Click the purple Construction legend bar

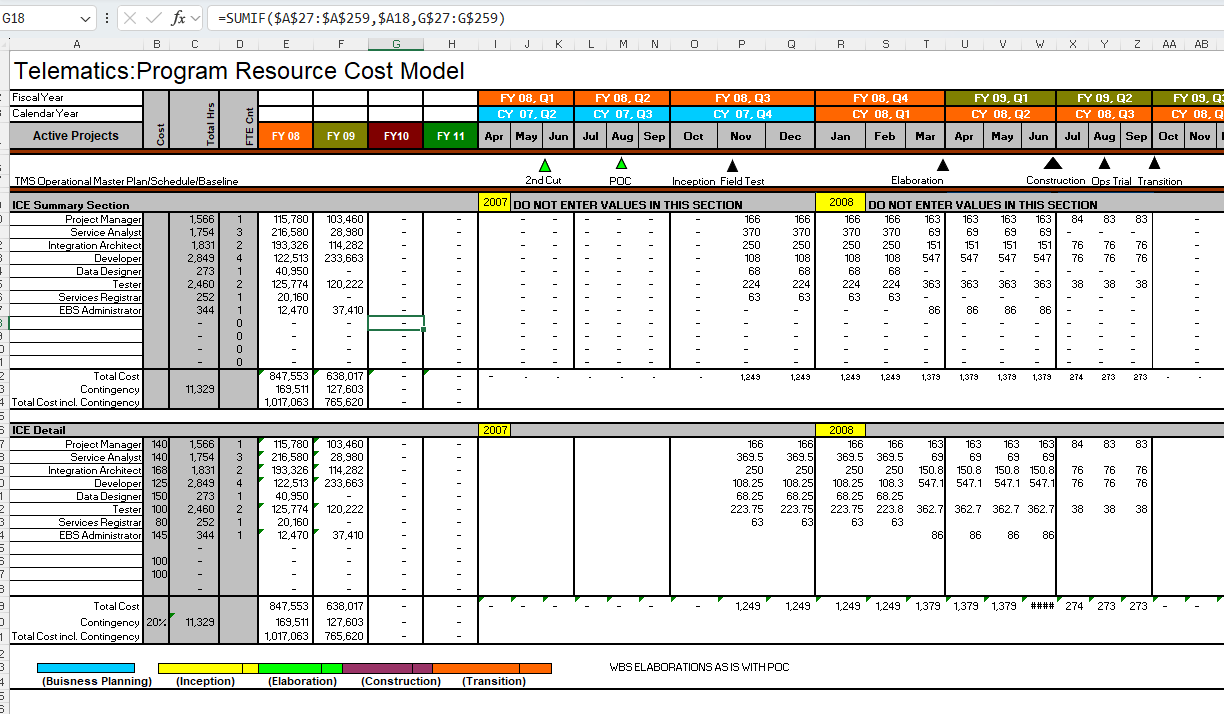(377, 668)
